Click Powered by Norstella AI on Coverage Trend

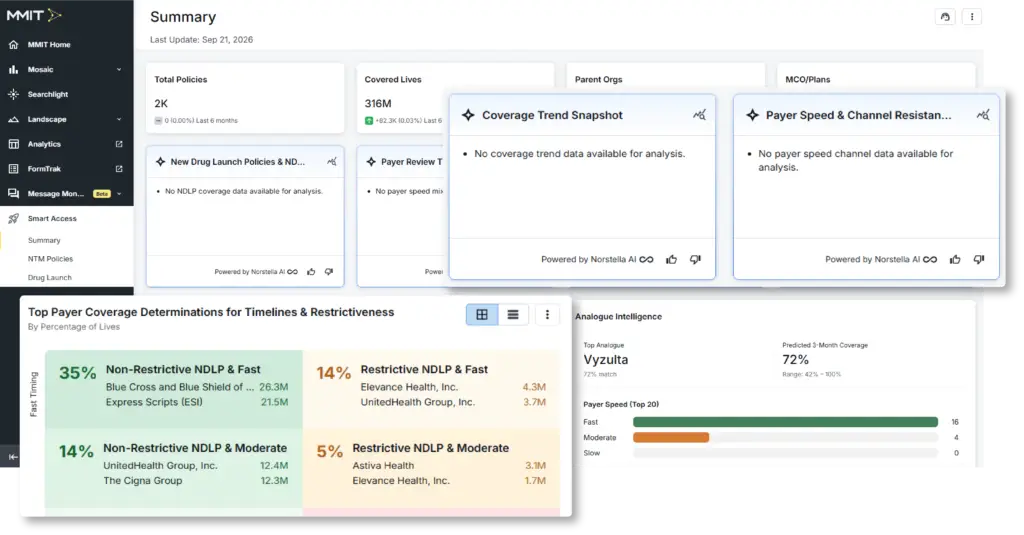[x=588, y=259]
